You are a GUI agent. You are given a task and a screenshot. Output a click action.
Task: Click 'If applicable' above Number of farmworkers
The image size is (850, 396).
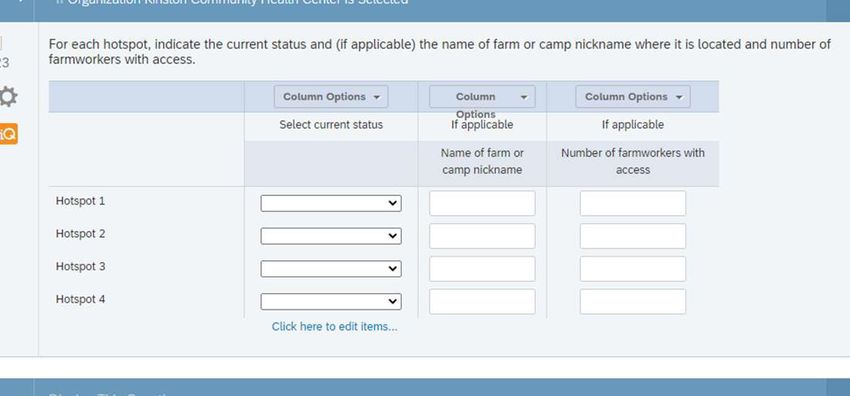coord(633,125)
